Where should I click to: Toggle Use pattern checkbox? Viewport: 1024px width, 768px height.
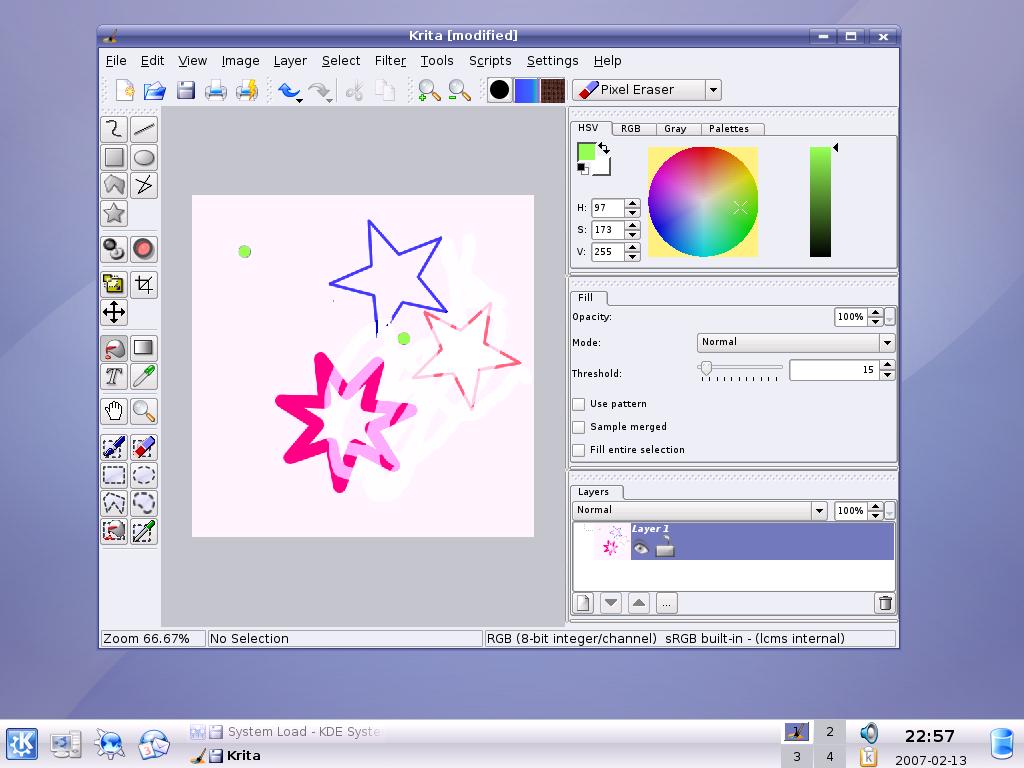579,404
